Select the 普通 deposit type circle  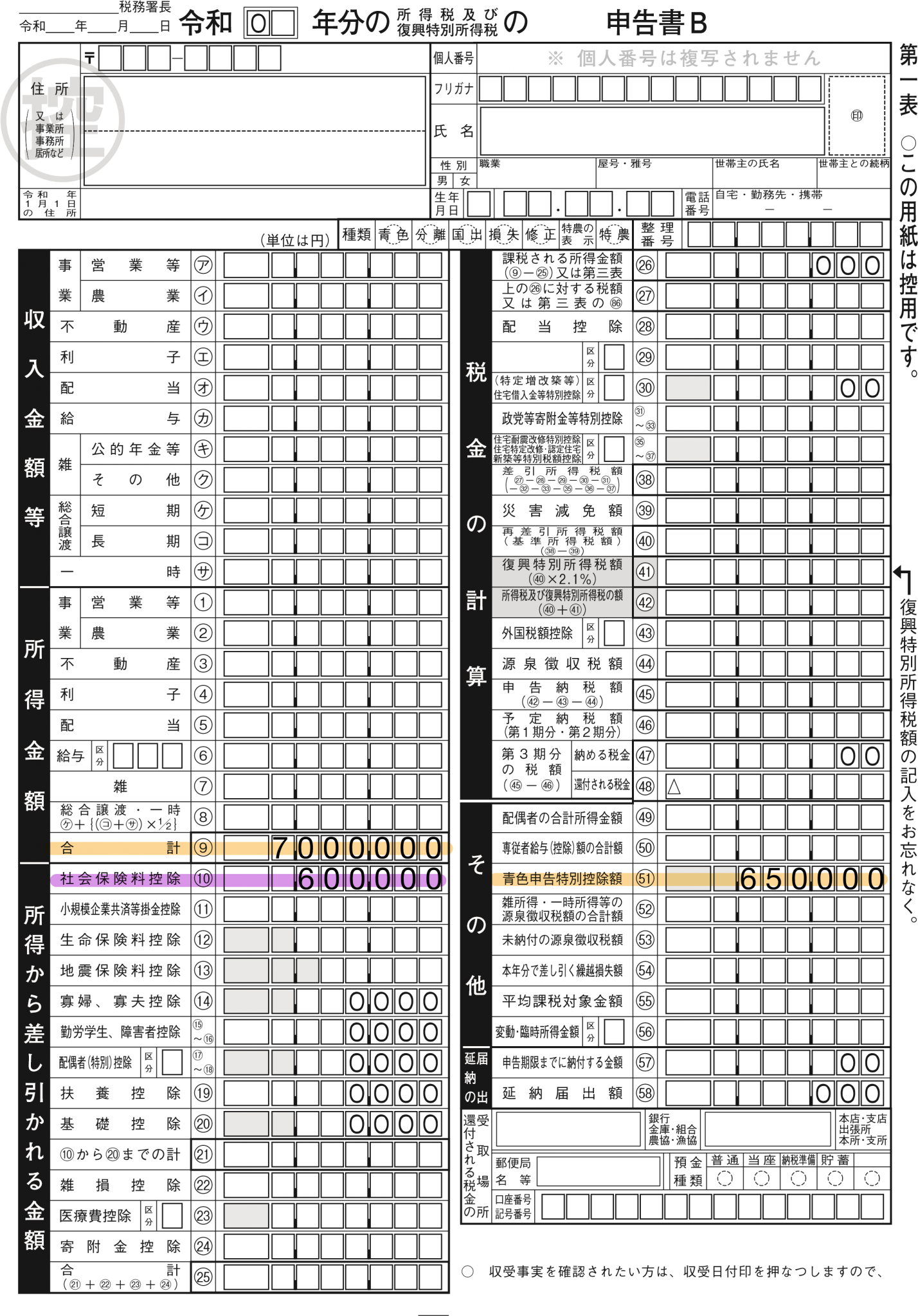pyautogui.click(x=724, y=1178)
